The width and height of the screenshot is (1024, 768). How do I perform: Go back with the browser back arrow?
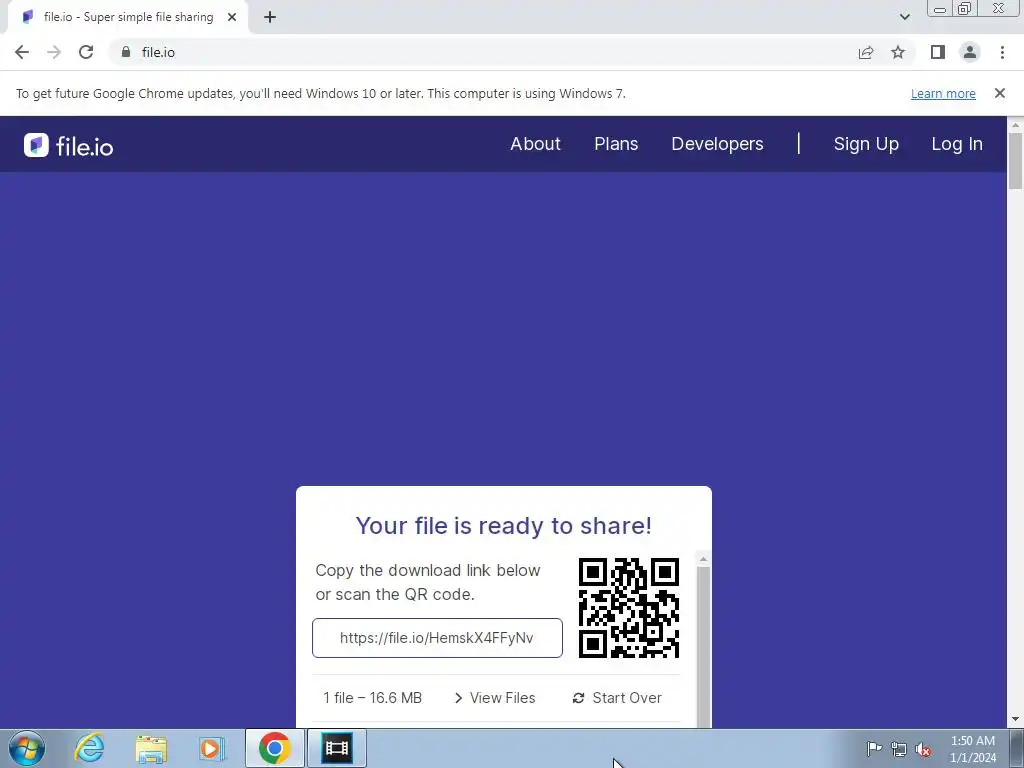22,52
